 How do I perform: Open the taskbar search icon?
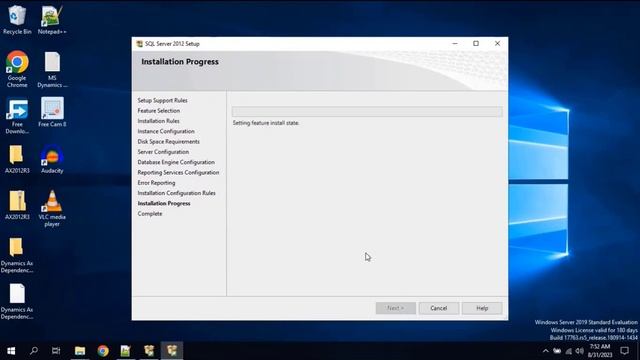(34, 351)
